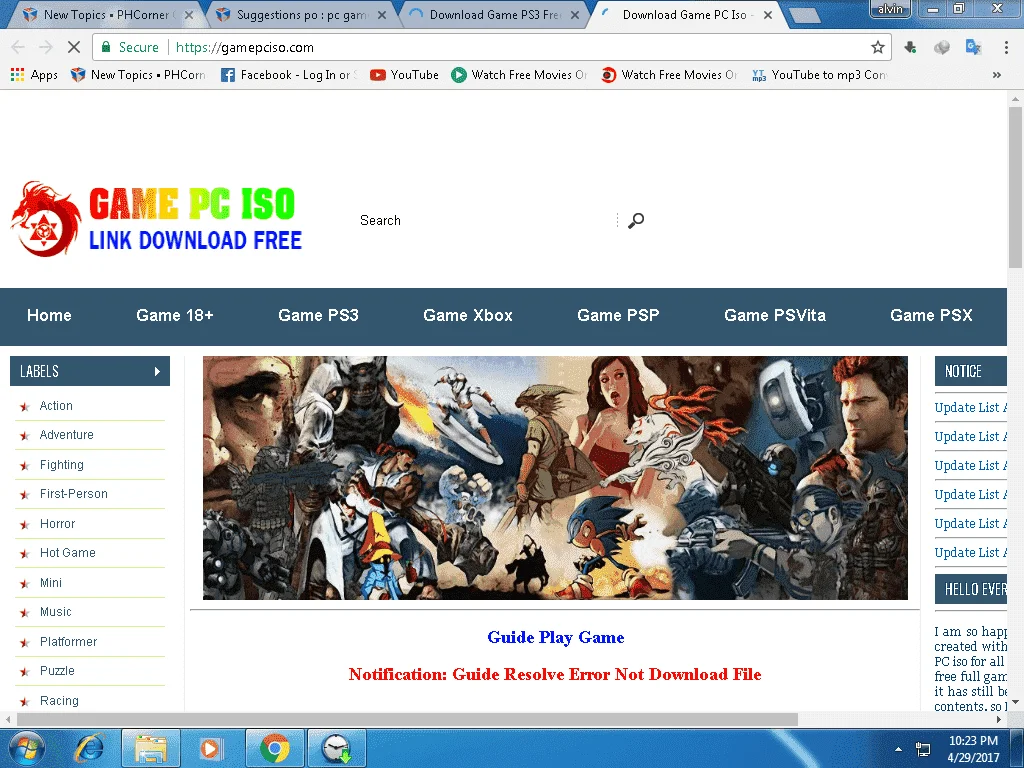Click the top Update List notice link
This screenshot has width=1024, height=768.
[x=970, y=408]
